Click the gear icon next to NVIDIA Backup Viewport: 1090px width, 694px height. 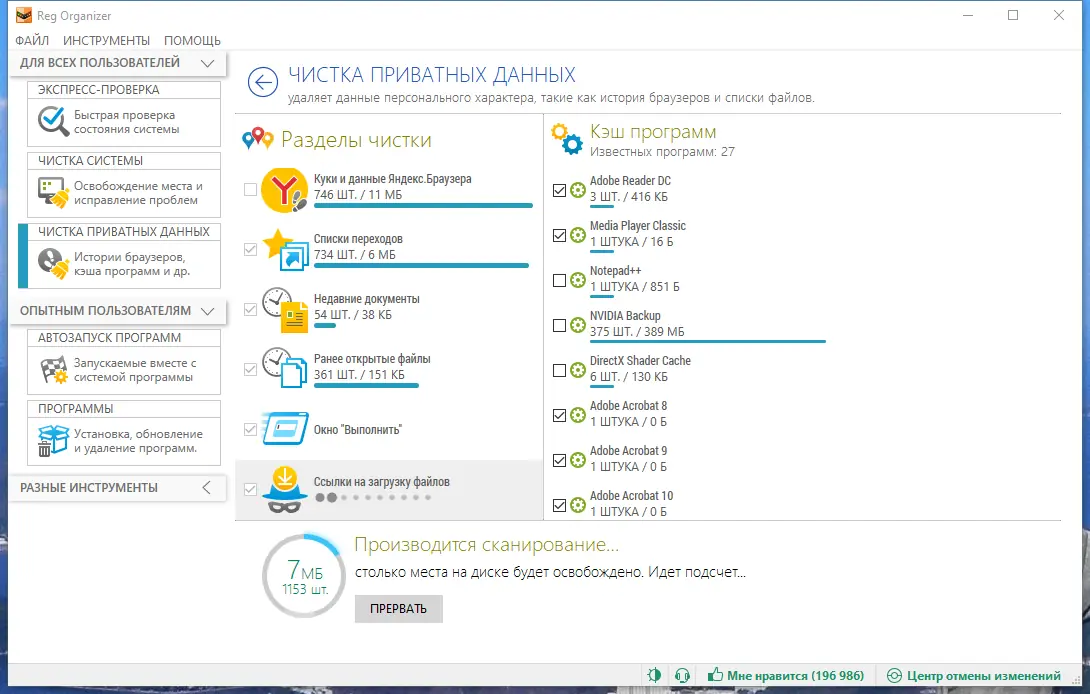point(578,325)
